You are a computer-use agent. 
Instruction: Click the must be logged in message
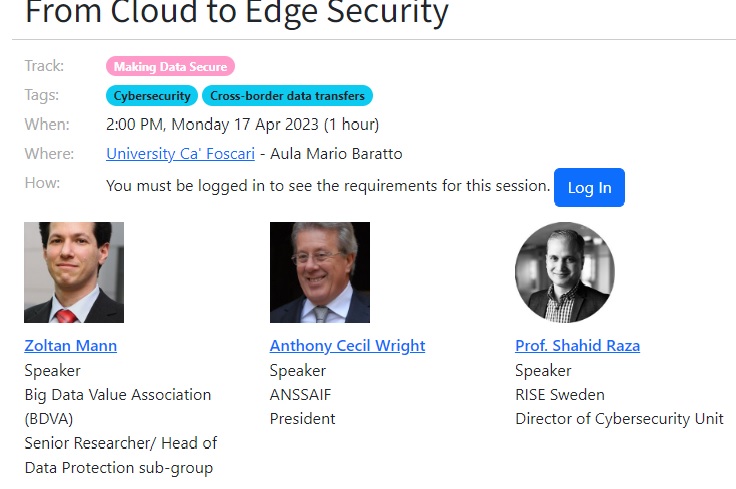click(328, 186)
